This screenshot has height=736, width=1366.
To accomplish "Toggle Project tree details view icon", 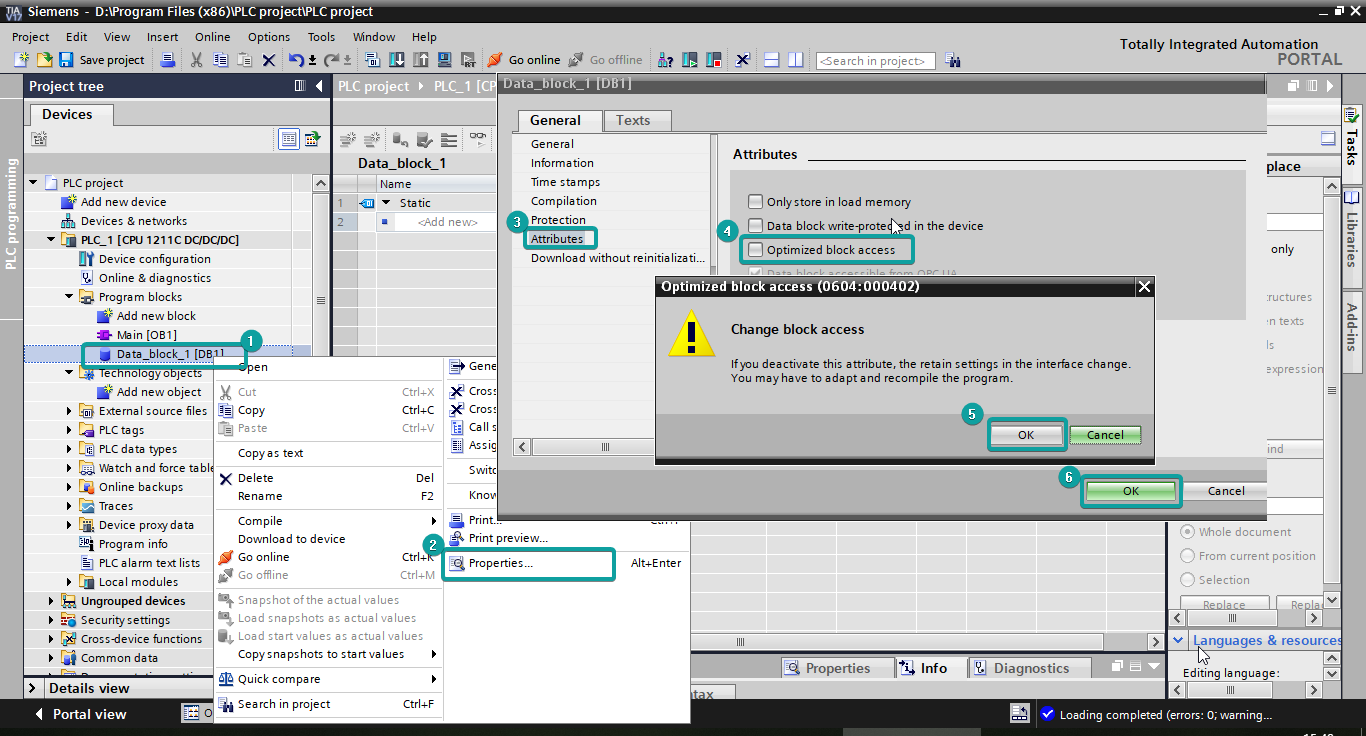I will click(289, 139).
